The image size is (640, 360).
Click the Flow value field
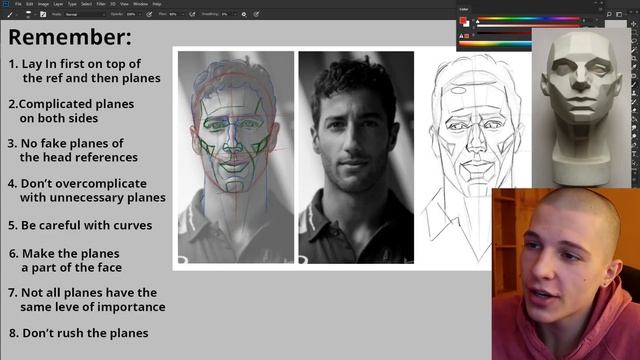[173, 14]
